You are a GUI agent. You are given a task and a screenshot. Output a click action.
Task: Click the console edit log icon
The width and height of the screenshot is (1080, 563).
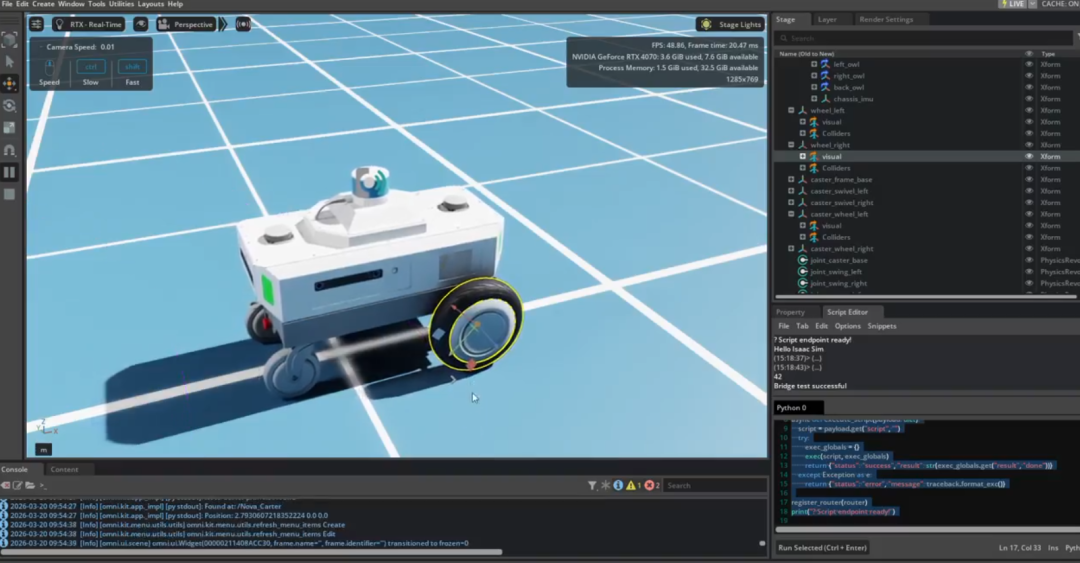[x=18, y=485]
